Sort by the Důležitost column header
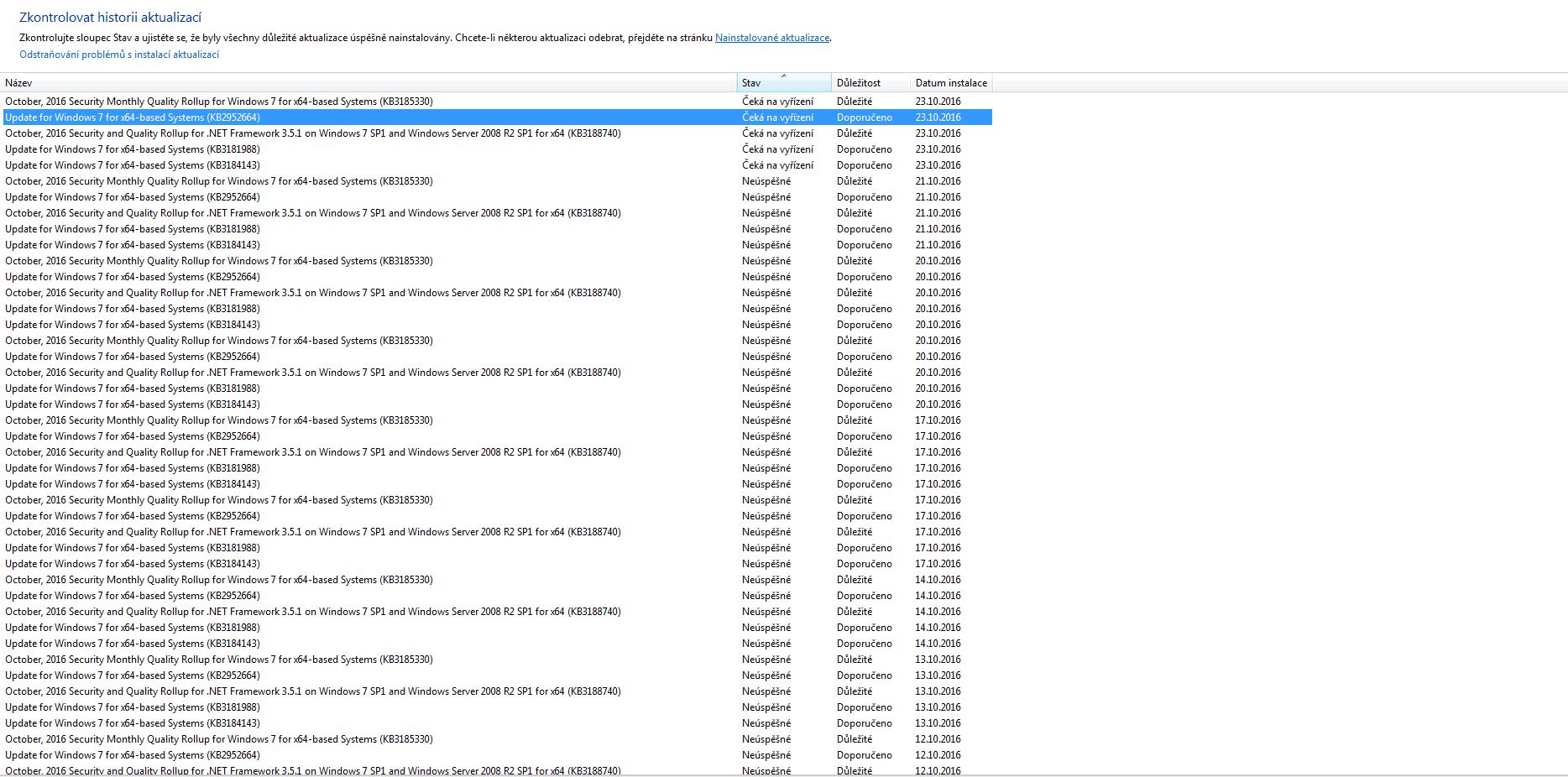The height and width of the screenshot is (777, 1568). click(x=870, y=83)
